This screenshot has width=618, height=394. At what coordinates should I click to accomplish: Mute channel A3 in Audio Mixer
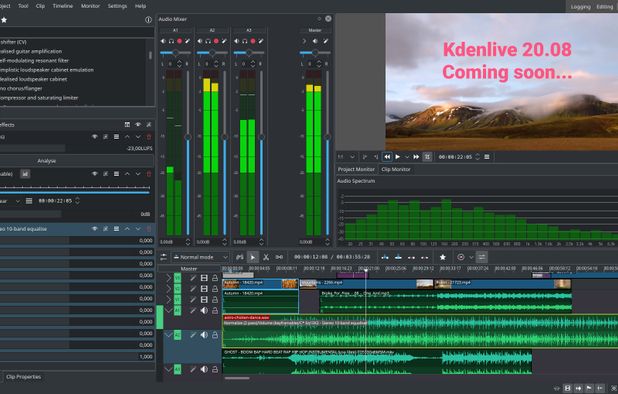236,41
